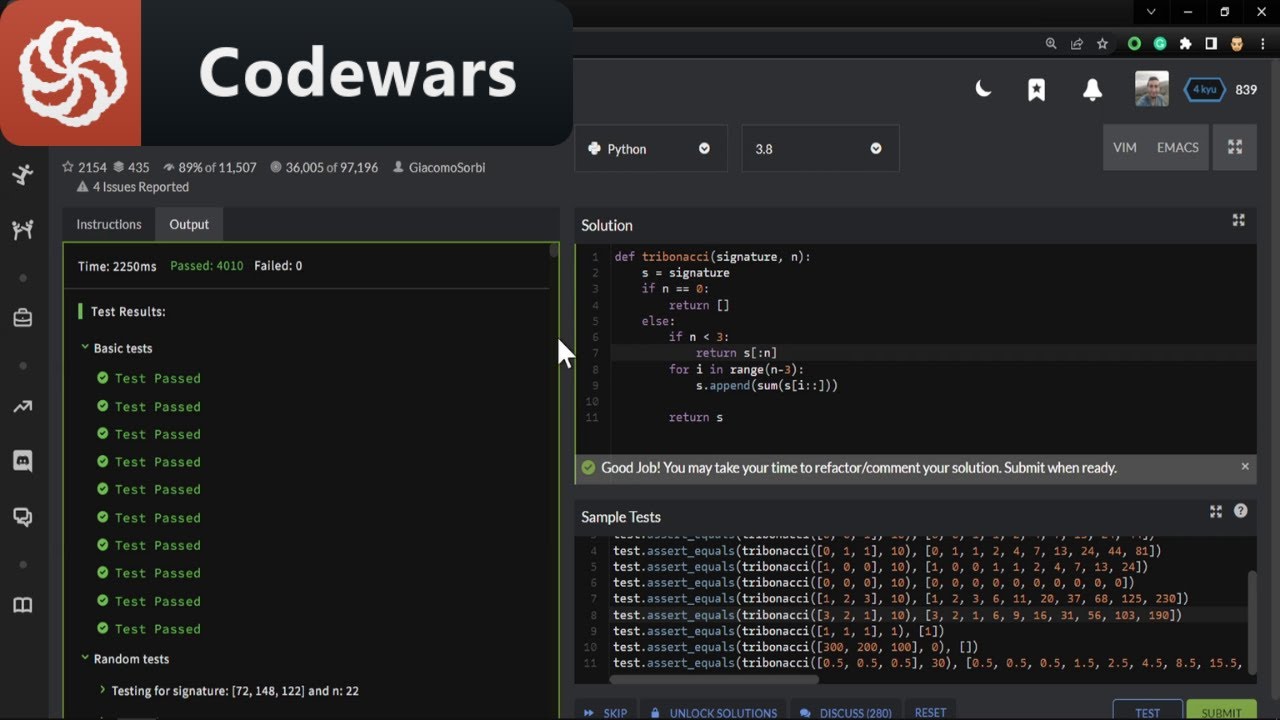Open the Chrome extensions puzzle icon

click(x=1186, y=44)
